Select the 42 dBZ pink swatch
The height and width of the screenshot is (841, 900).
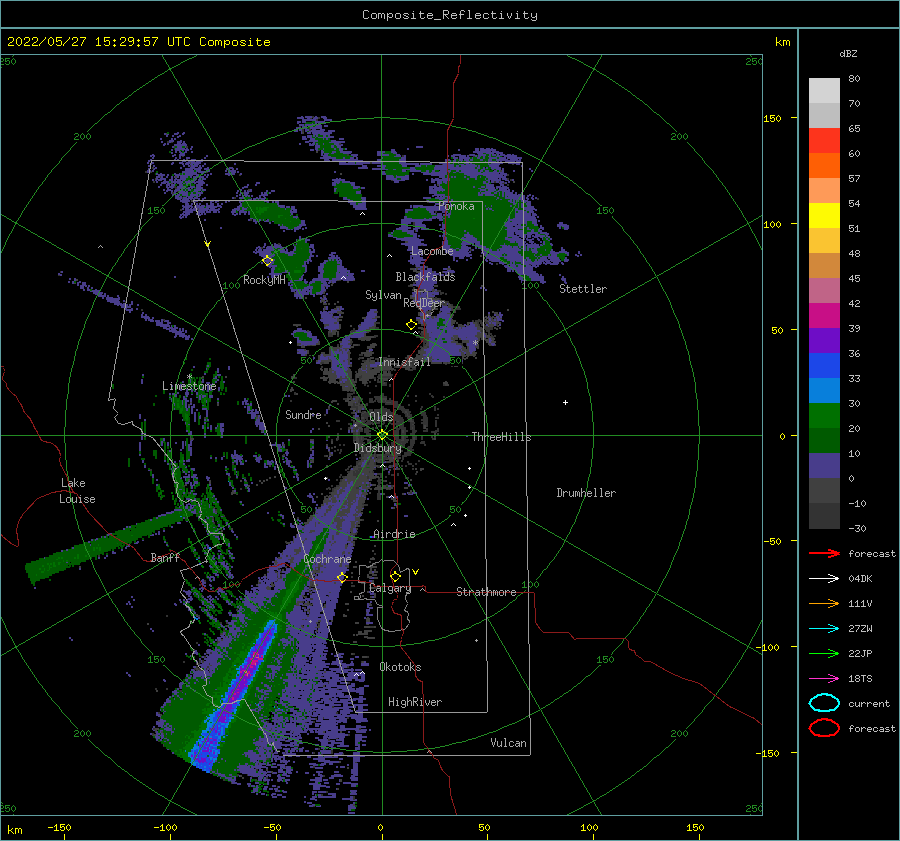824,290
